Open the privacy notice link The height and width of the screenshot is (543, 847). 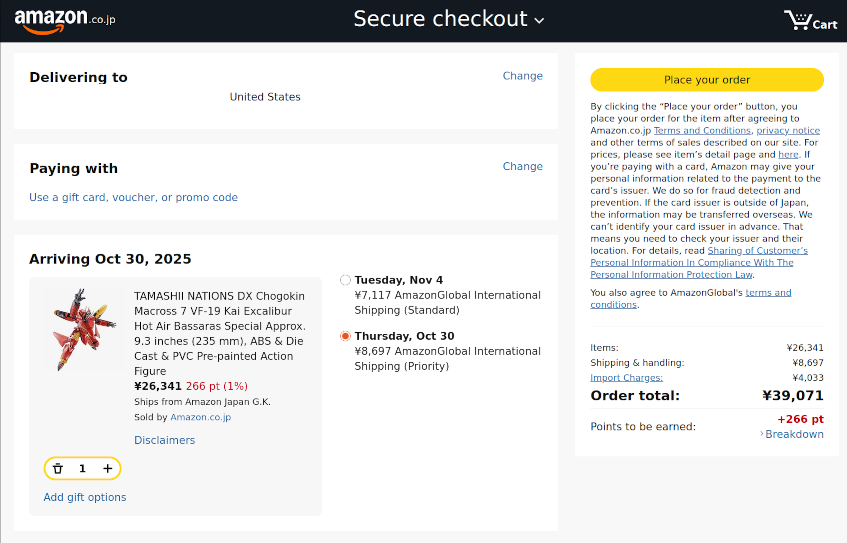click(787, 130)
